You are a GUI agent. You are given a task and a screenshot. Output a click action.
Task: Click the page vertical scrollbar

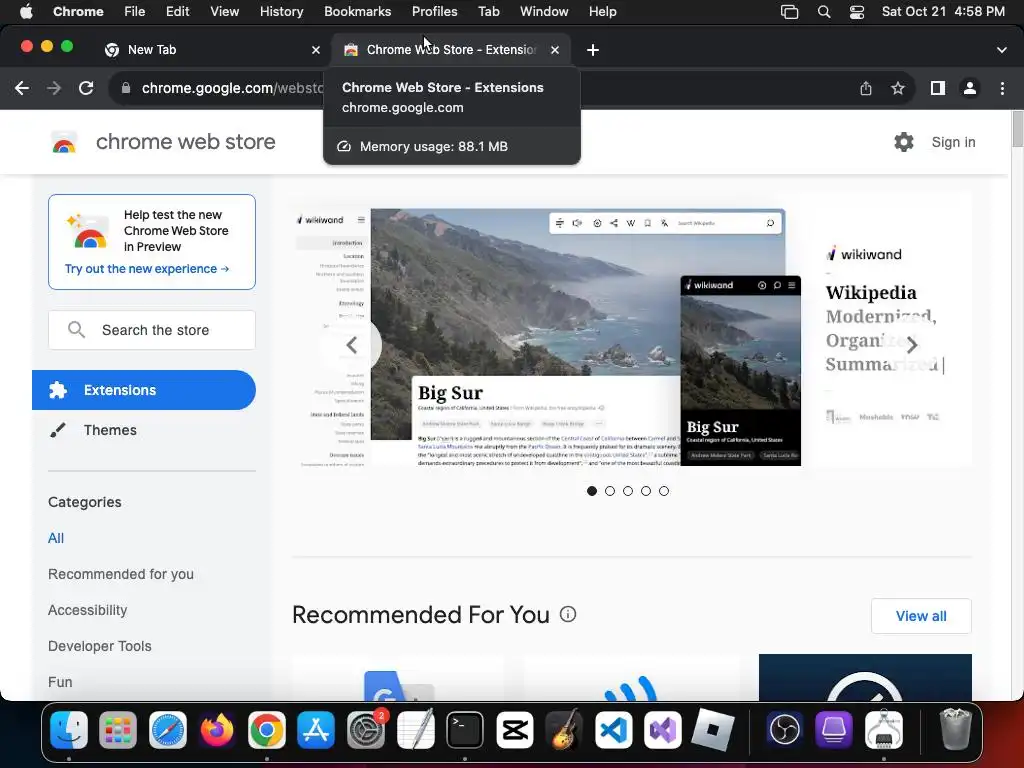coord(1017,129)
